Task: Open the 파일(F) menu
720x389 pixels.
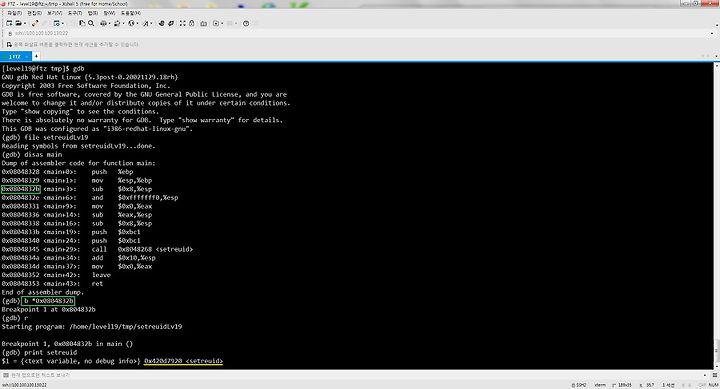Action: coord(15,13)
